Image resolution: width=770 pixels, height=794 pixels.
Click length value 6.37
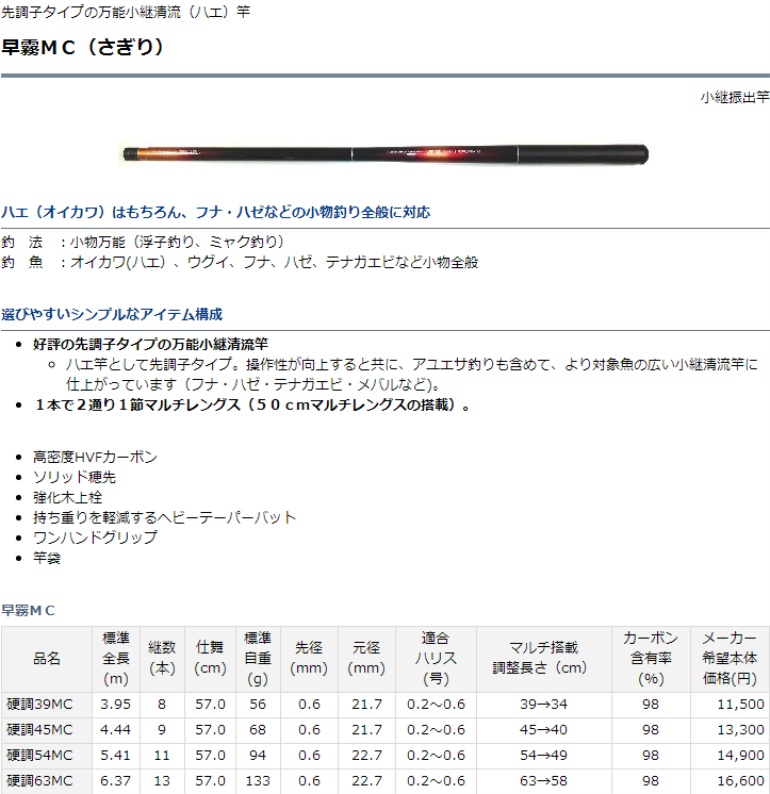(x=115, y=781)
